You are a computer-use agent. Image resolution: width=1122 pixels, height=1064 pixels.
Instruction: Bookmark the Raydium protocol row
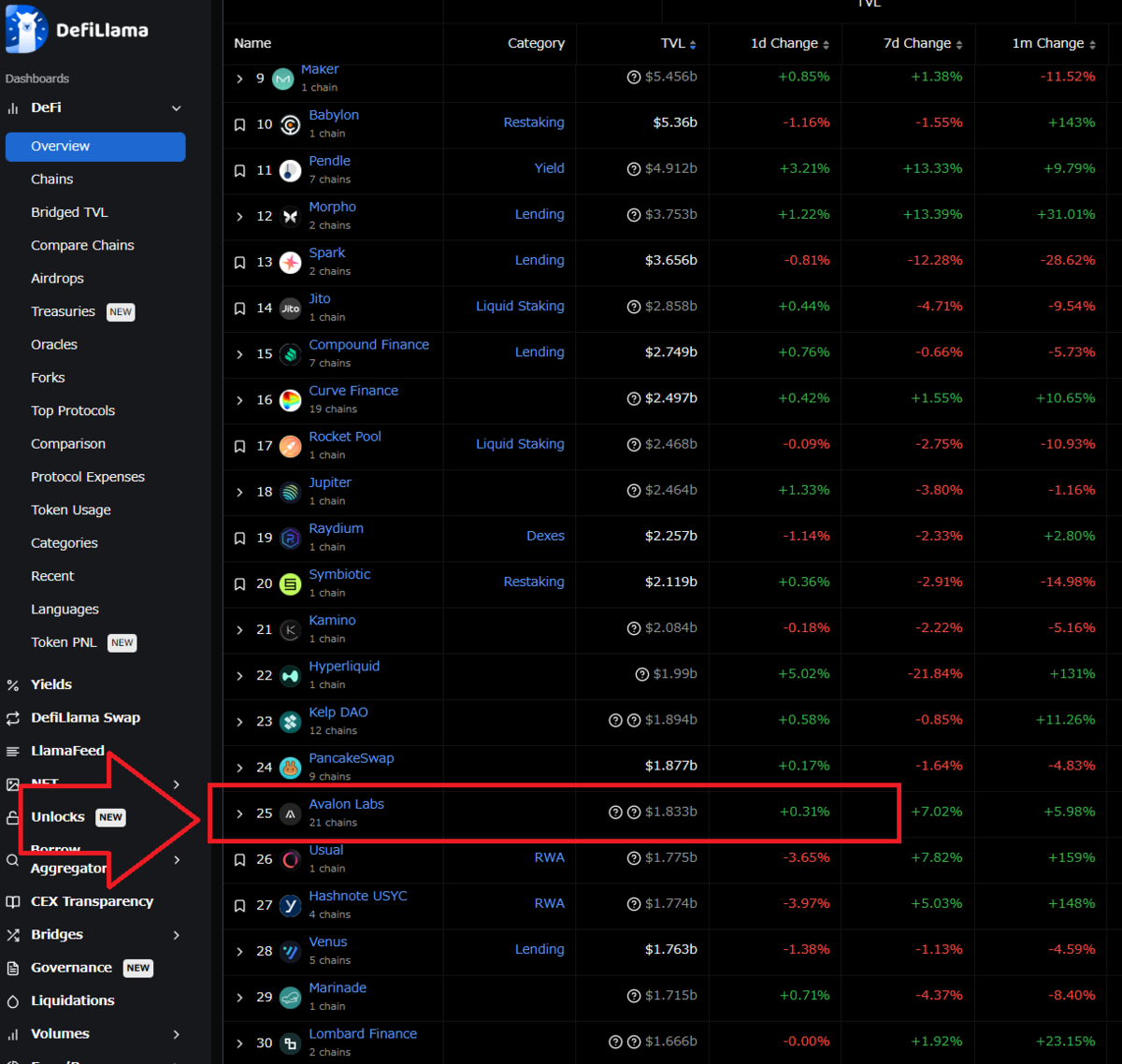240,538
